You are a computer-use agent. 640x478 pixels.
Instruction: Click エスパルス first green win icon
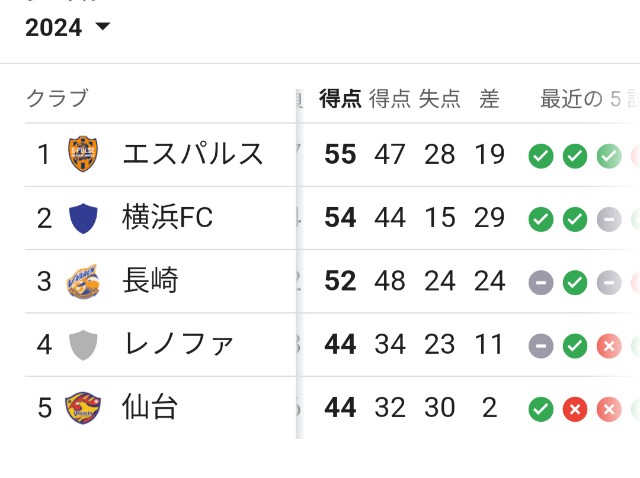tap(541, 156)
